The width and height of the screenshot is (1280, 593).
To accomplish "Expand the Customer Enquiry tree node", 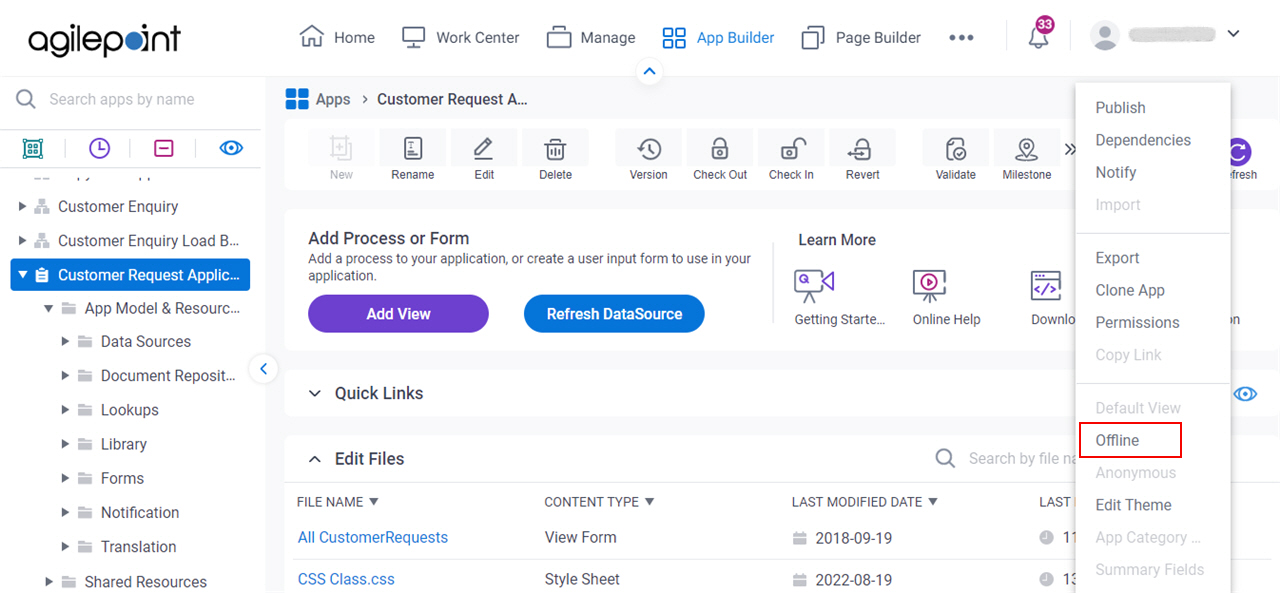I will pos(23,207).
